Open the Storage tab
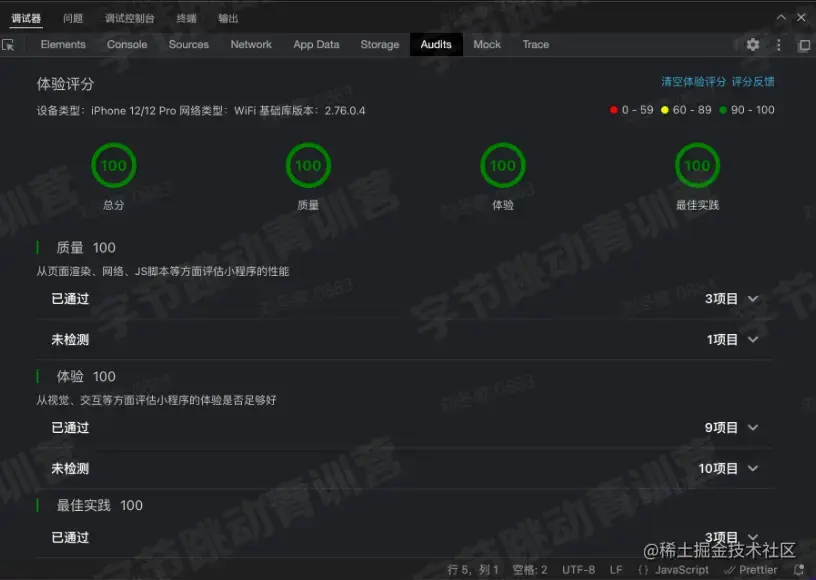 tap(380, 45)
